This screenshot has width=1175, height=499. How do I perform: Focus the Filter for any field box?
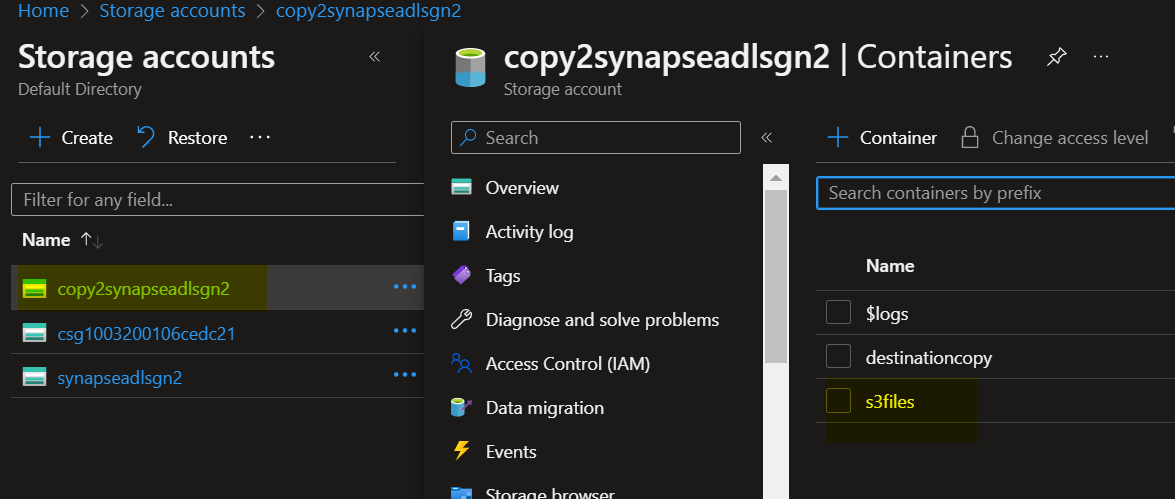pos(217,200)
